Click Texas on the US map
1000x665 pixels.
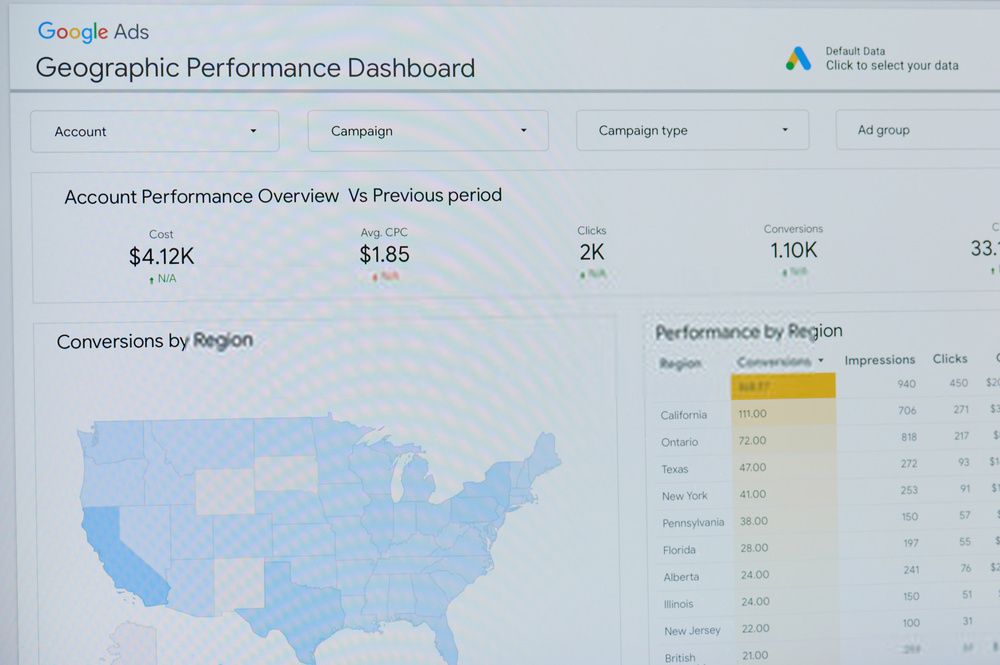pyautogui.click(x=293, y=606)
